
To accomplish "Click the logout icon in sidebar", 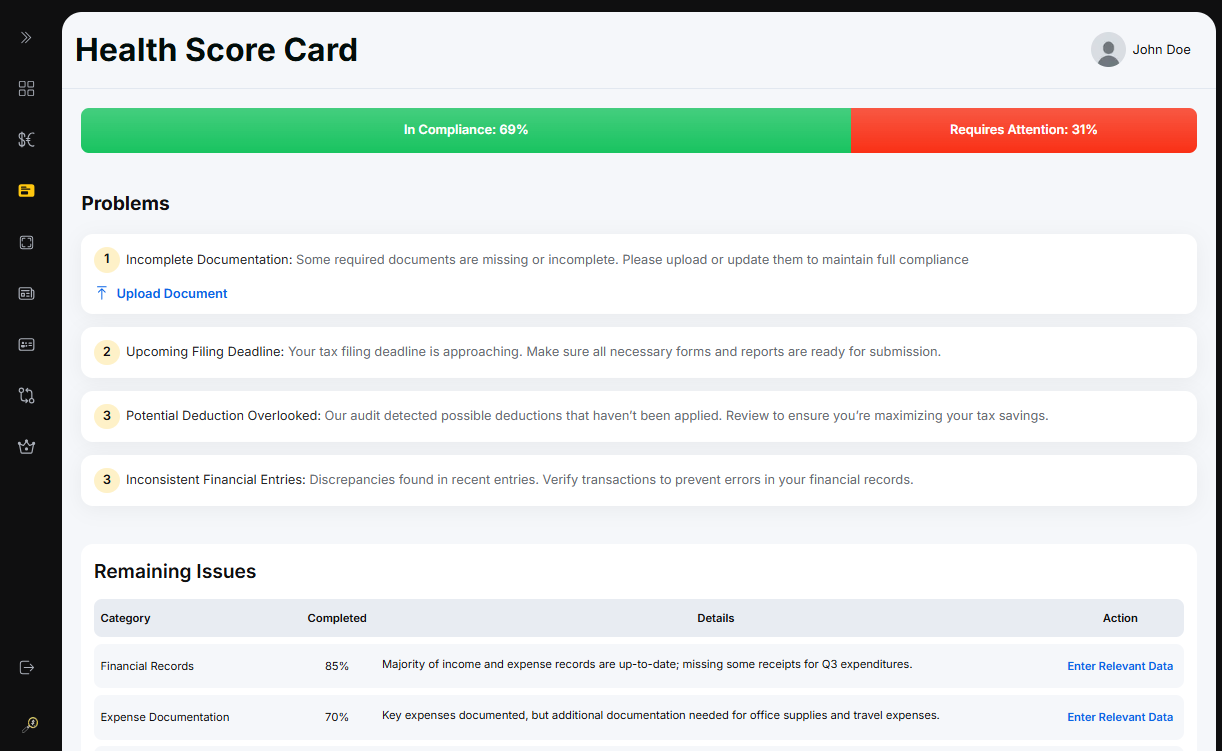I will pos(27,667).
